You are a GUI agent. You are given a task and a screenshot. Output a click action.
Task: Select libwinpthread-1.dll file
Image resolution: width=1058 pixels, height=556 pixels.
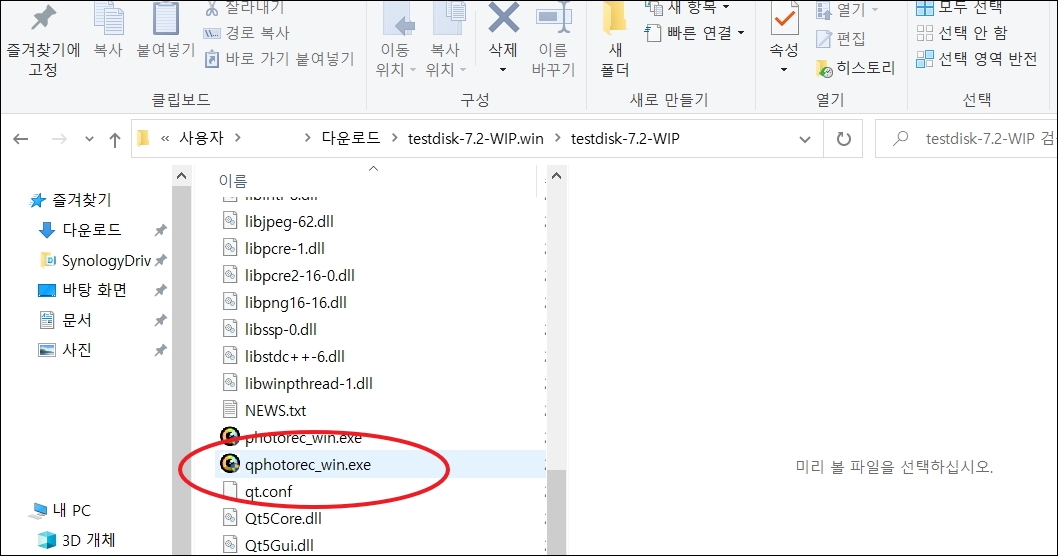click(308, 383)
